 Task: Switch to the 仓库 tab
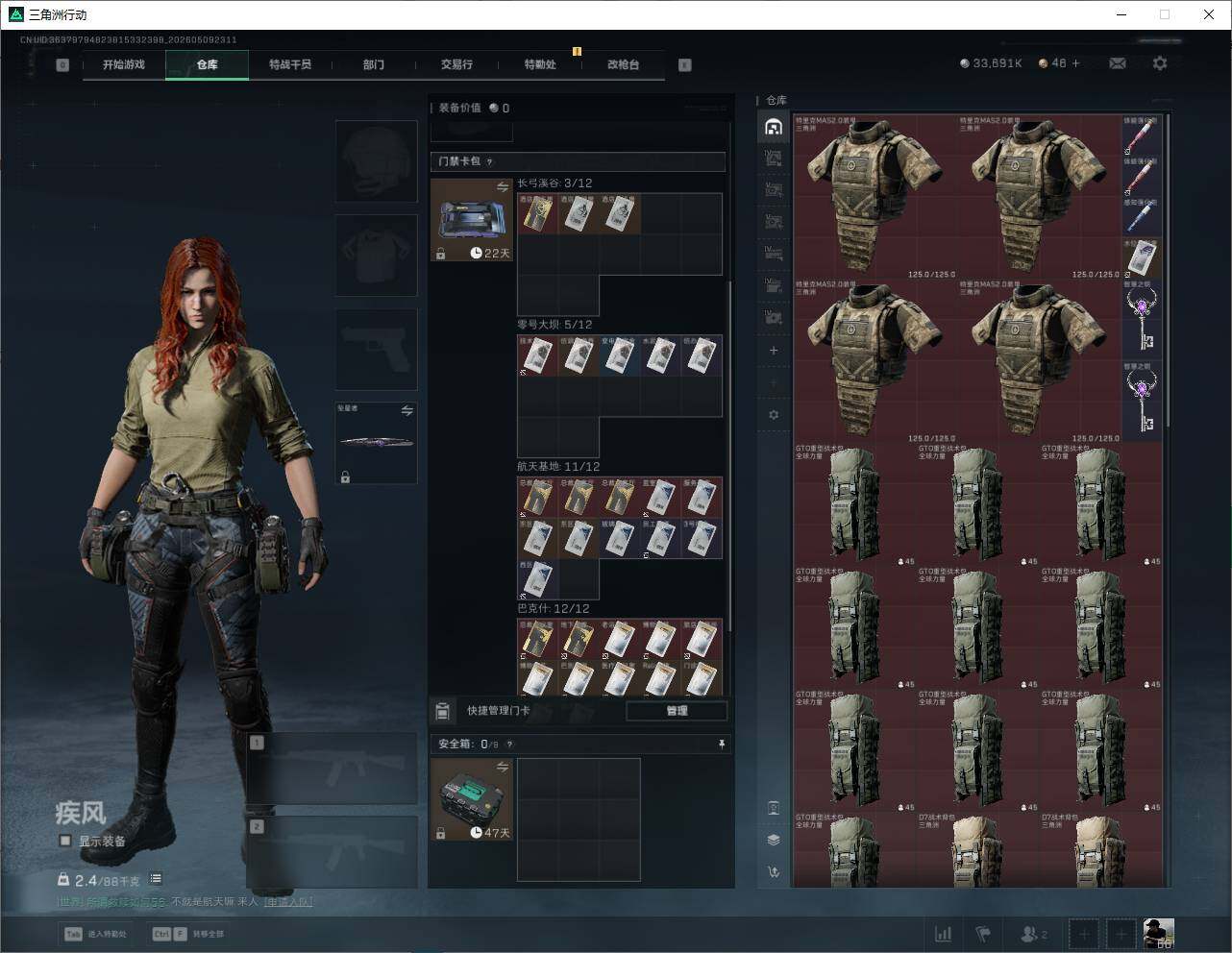[x=207, y=64]
